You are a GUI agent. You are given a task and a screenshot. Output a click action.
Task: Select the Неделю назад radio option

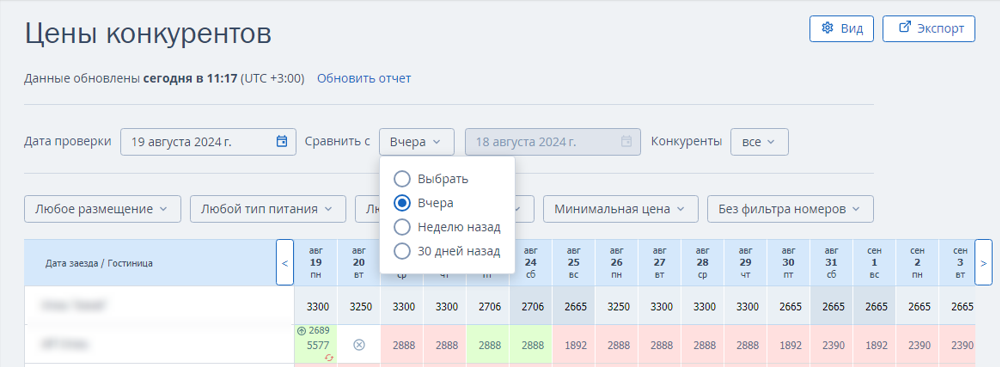pyautogui.click(x=402, y=227)
